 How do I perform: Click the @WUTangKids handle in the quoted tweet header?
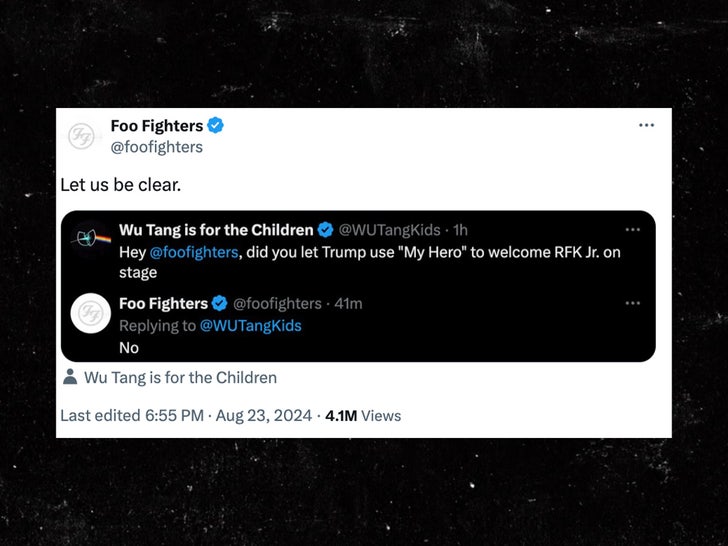(x=390, y=230)
